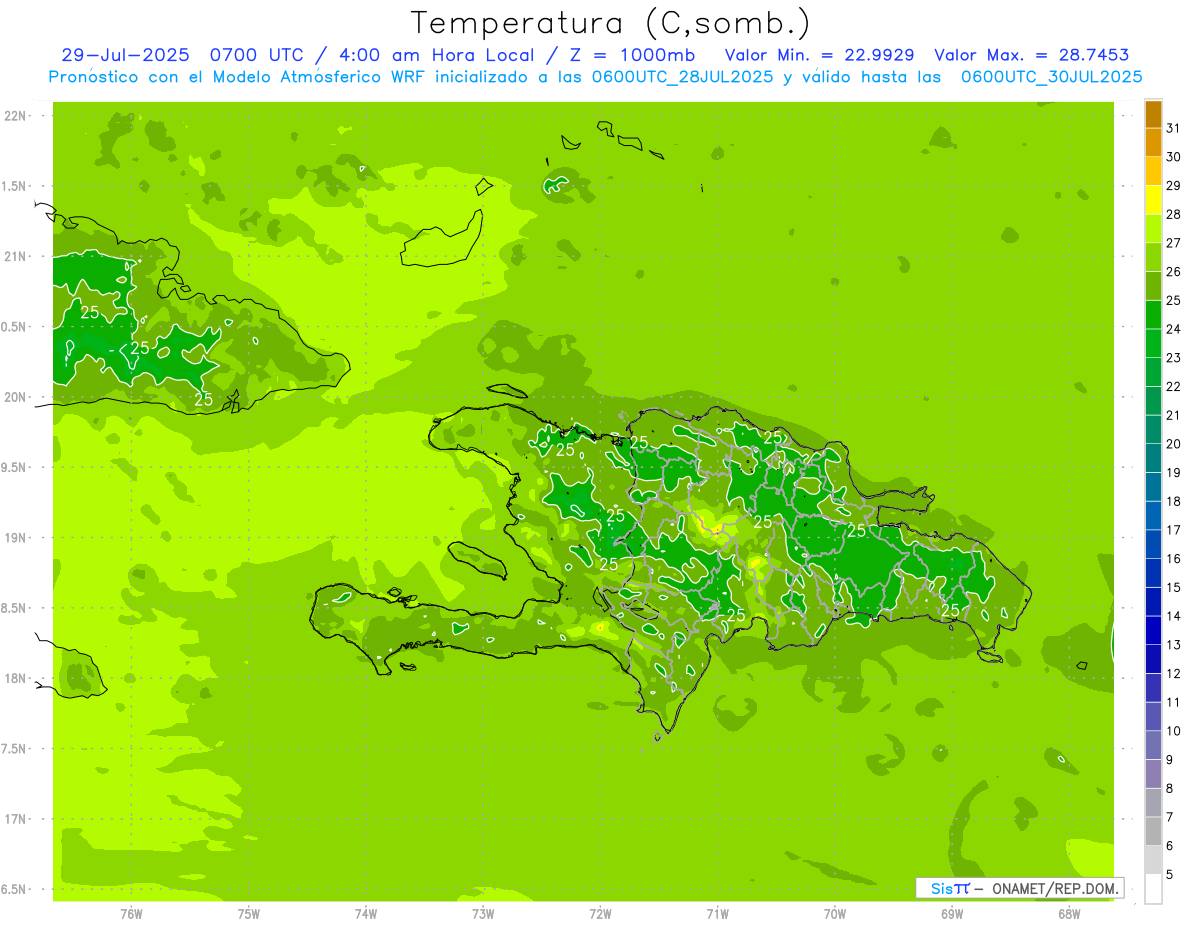This screenshot has height=927, width=1200.
Task: Click the "20N" latitude axis label
Action: point(15,397)
